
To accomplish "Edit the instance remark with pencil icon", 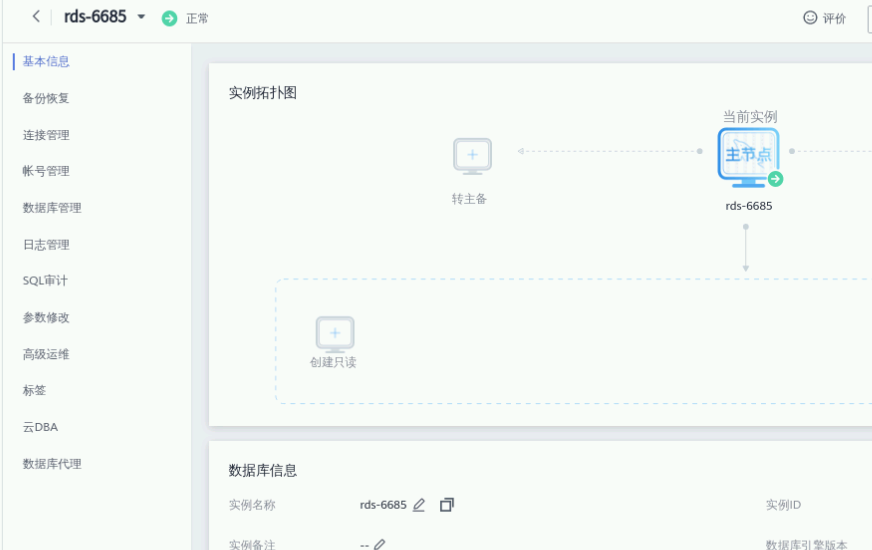I will 379,544.
